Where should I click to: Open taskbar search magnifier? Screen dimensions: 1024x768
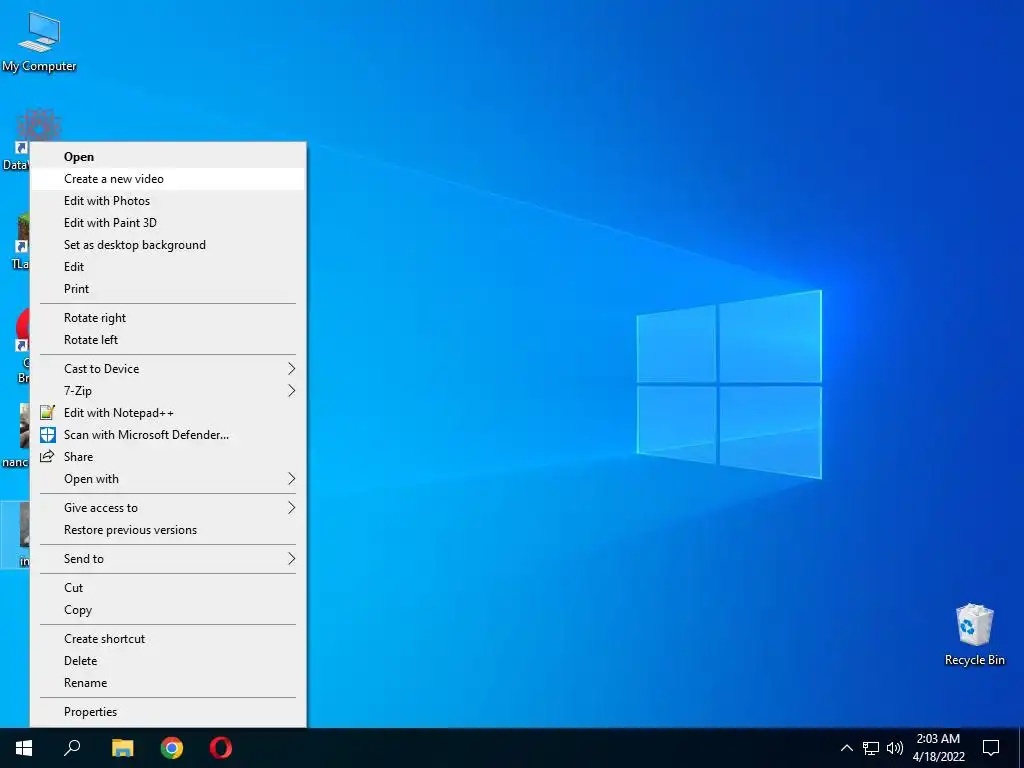[72, 748]
